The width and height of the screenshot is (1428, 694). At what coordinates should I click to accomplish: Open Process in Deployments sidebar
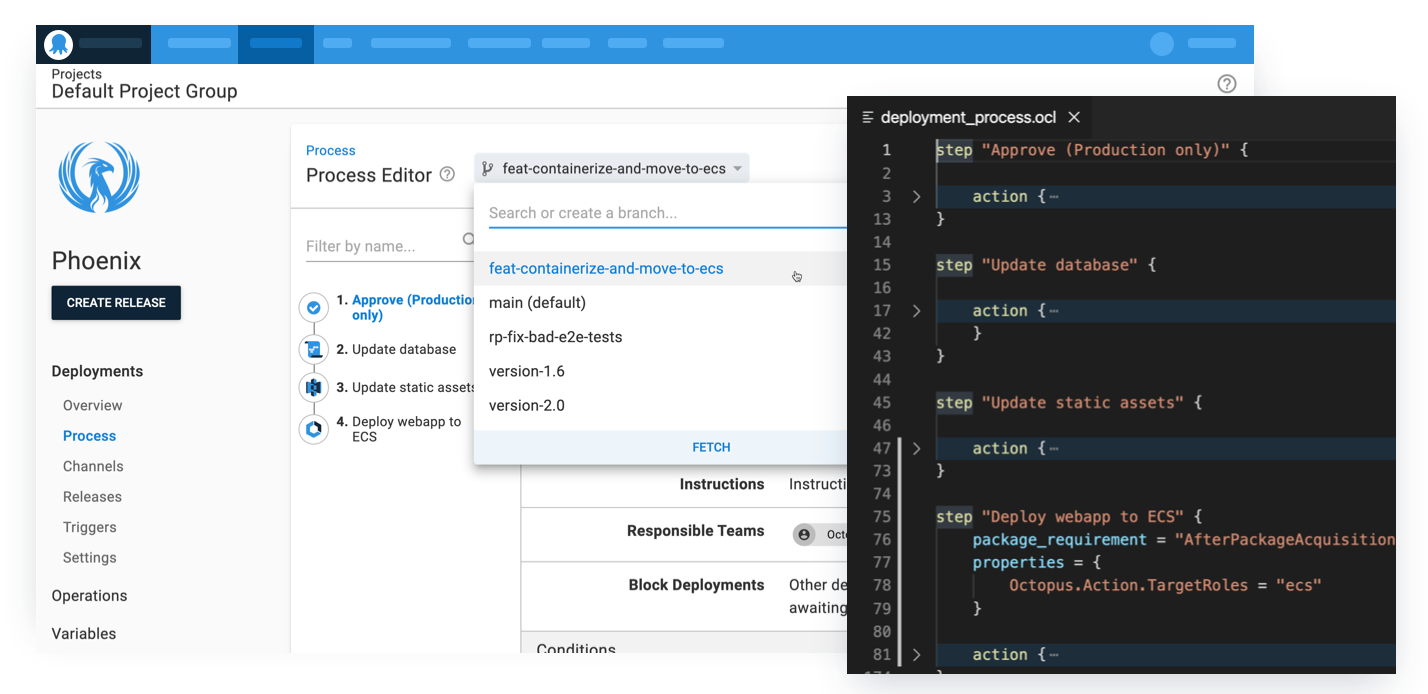[x=89, y=436]
